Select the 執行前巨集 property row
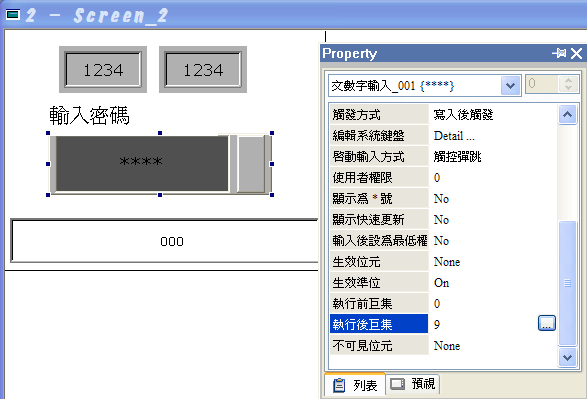The width and height of the screenshot is (587, 399). 443,304
